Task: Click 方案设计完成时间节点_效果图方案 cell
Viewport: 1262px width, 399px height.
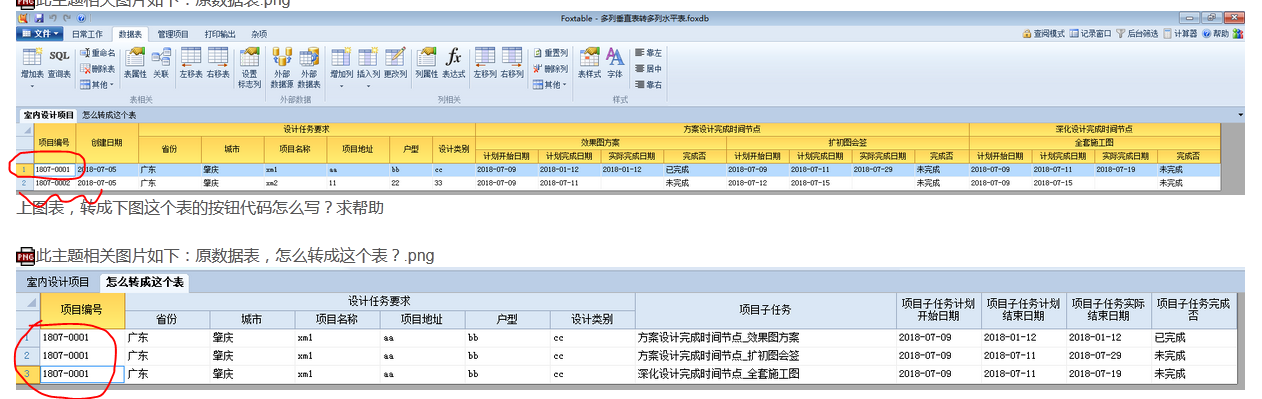Action: point(765,337)
